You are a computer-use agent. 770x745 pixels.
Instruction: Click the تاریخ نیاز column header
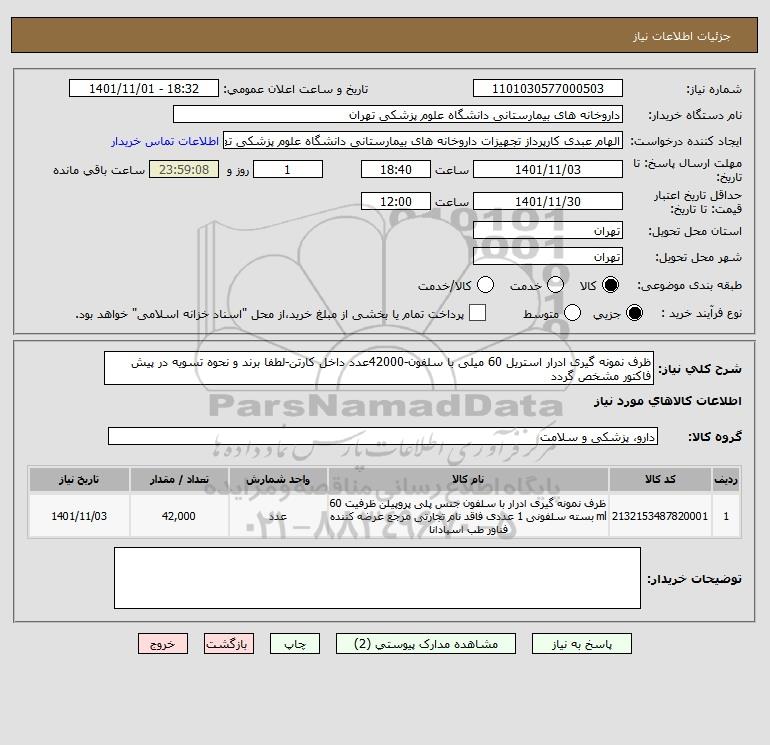(79, 479)
